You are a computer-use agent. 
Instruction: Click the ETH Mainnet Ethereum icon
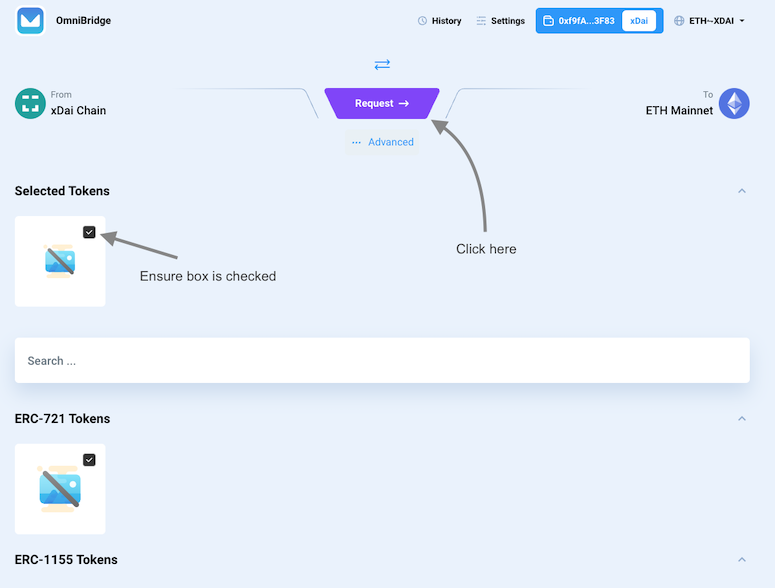point(734,104)
